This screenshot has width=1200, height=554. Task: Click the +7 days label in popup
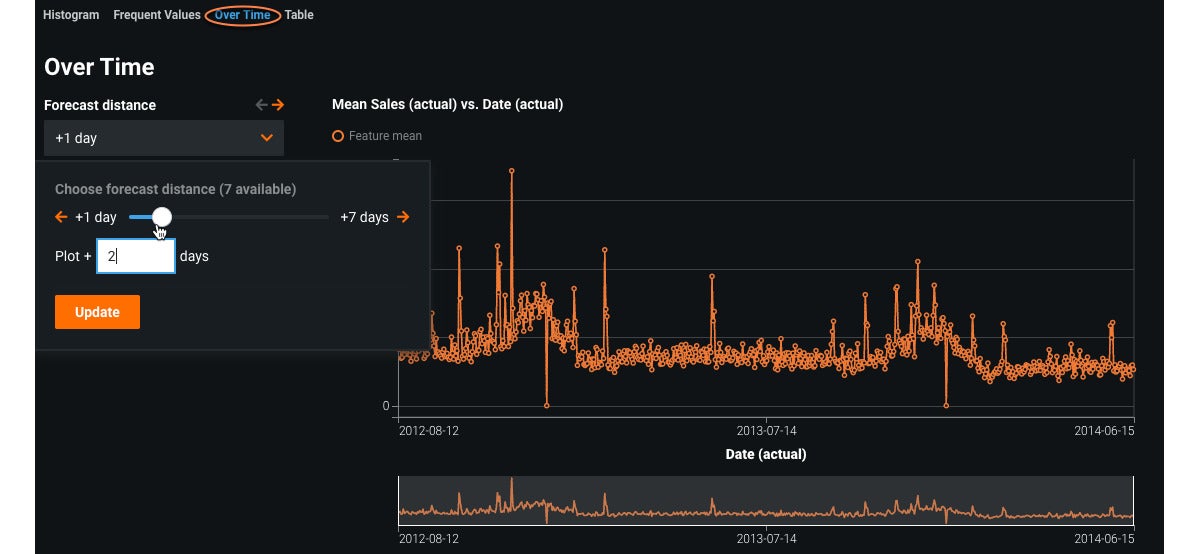(x=364, y=217)
